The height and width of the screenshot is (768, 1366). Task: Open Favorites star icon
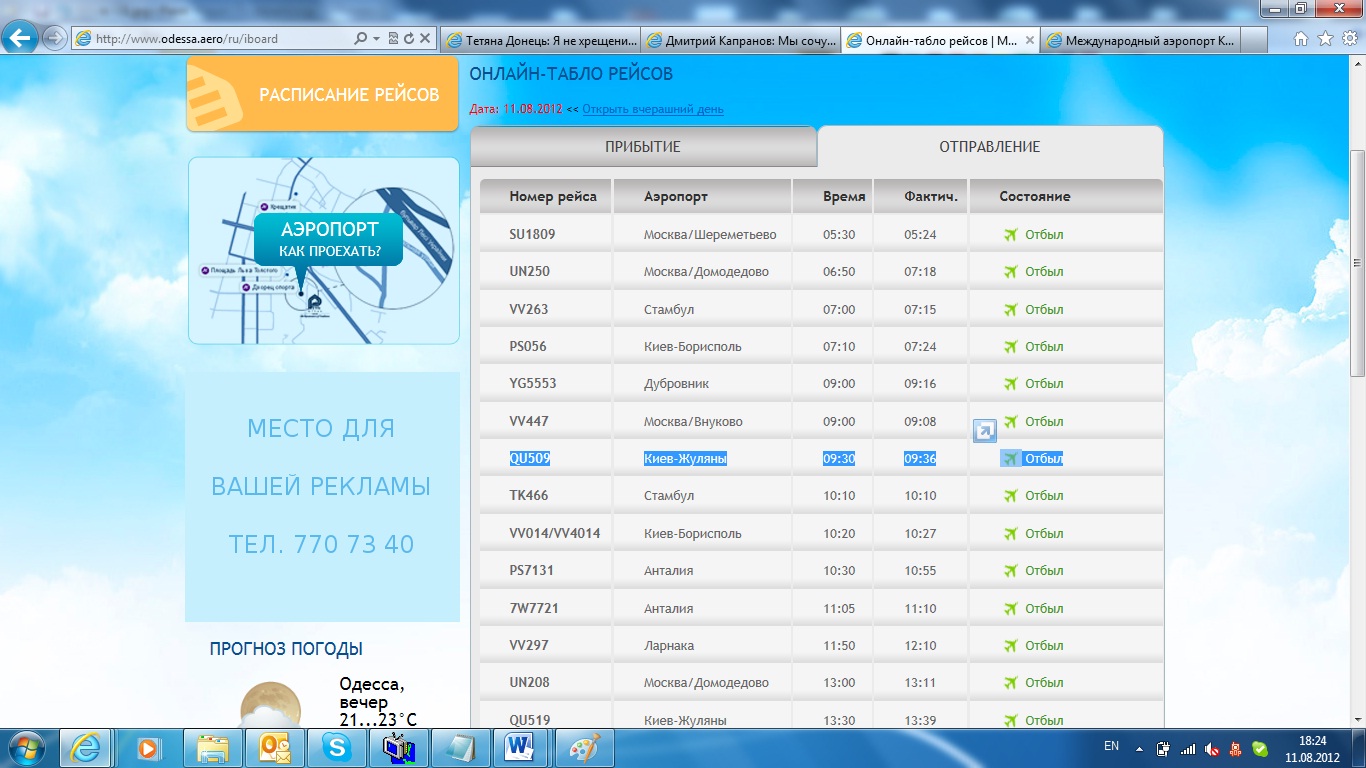[1325, 39]
